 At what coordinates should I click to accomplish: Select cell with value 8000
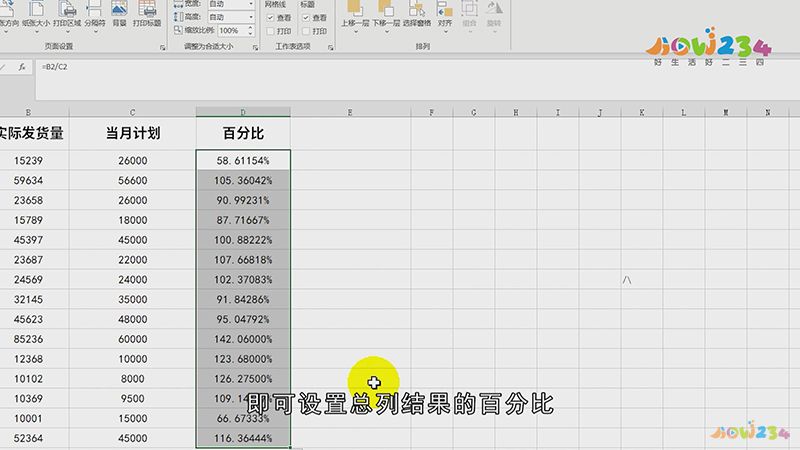pos(133,379)
